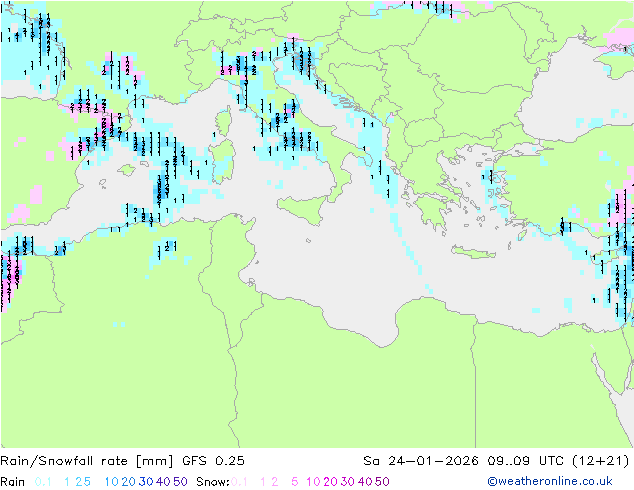This screenshot has width=634, height=490.
Task: Select the Rain 40 legend value
Action: coord(163,482)
